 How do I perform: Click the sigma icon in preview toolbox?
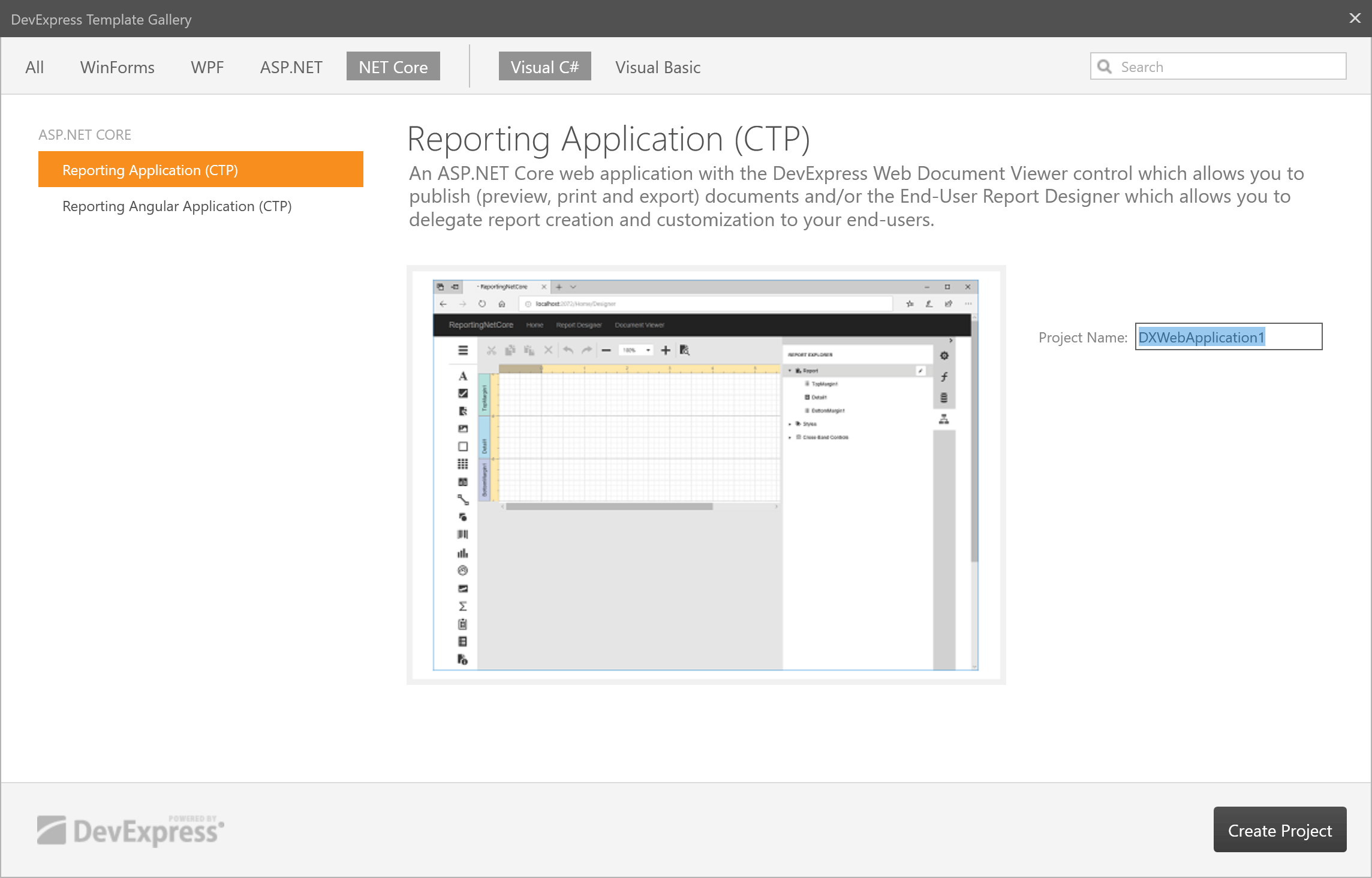pos(463,606)
